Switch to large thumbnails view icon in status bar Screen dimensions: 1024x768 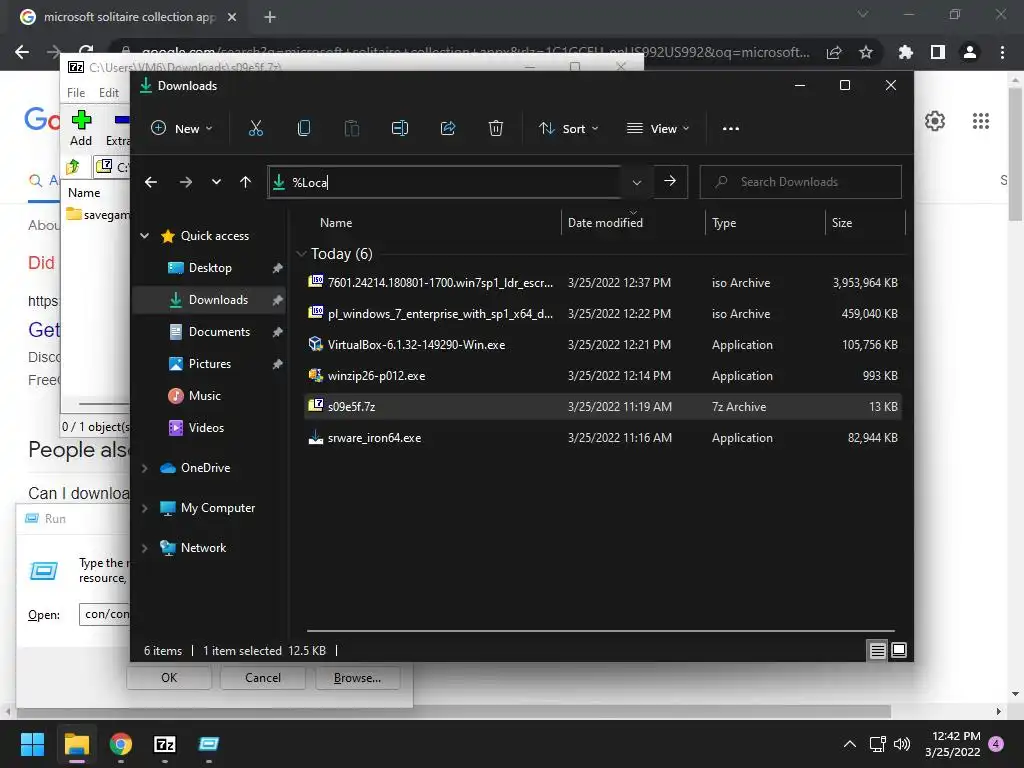(899, 650)
